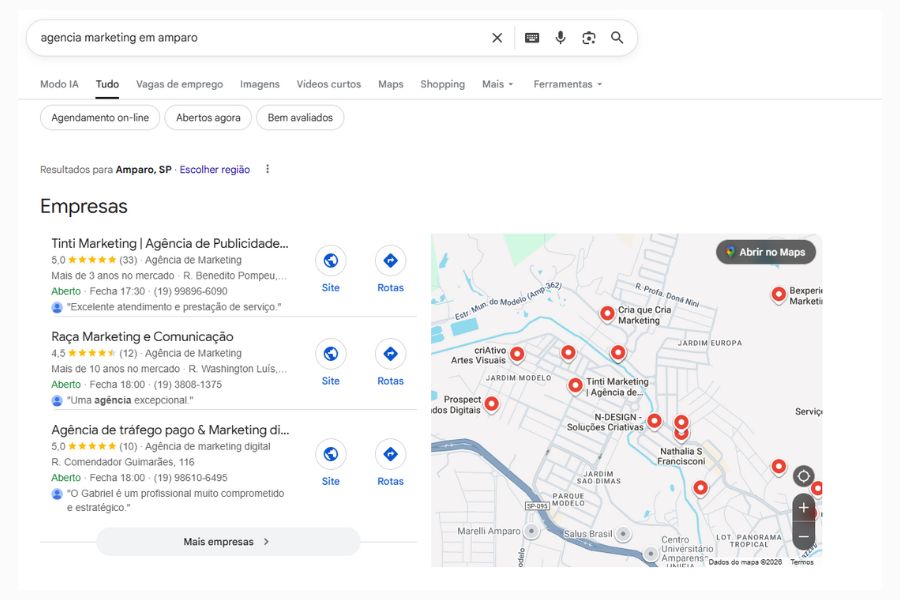Viewport: 900px width, 600px height.
Task: Start voice search with the microphone icon
Action: (560, 38)
